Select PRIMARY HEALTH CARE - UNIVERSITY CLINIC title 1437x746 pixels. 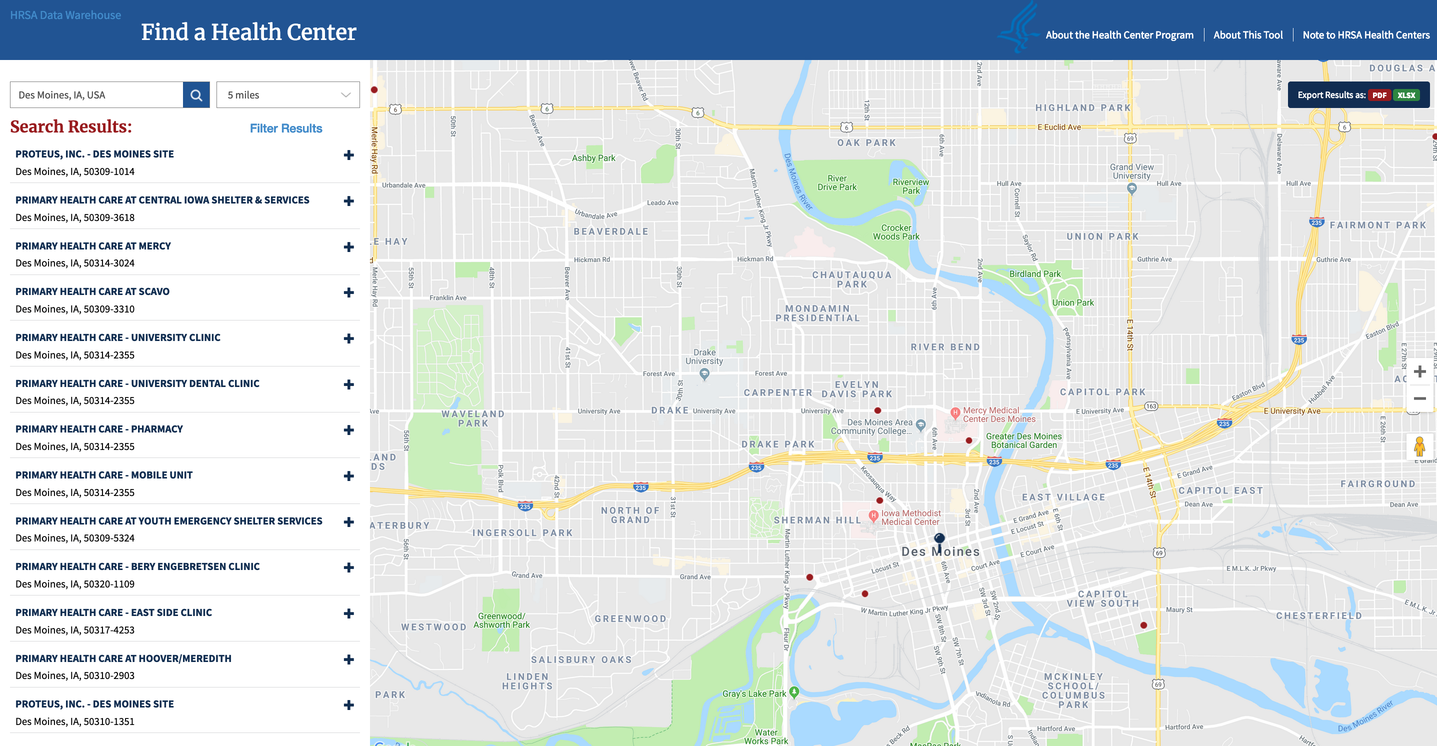(118, 338)
